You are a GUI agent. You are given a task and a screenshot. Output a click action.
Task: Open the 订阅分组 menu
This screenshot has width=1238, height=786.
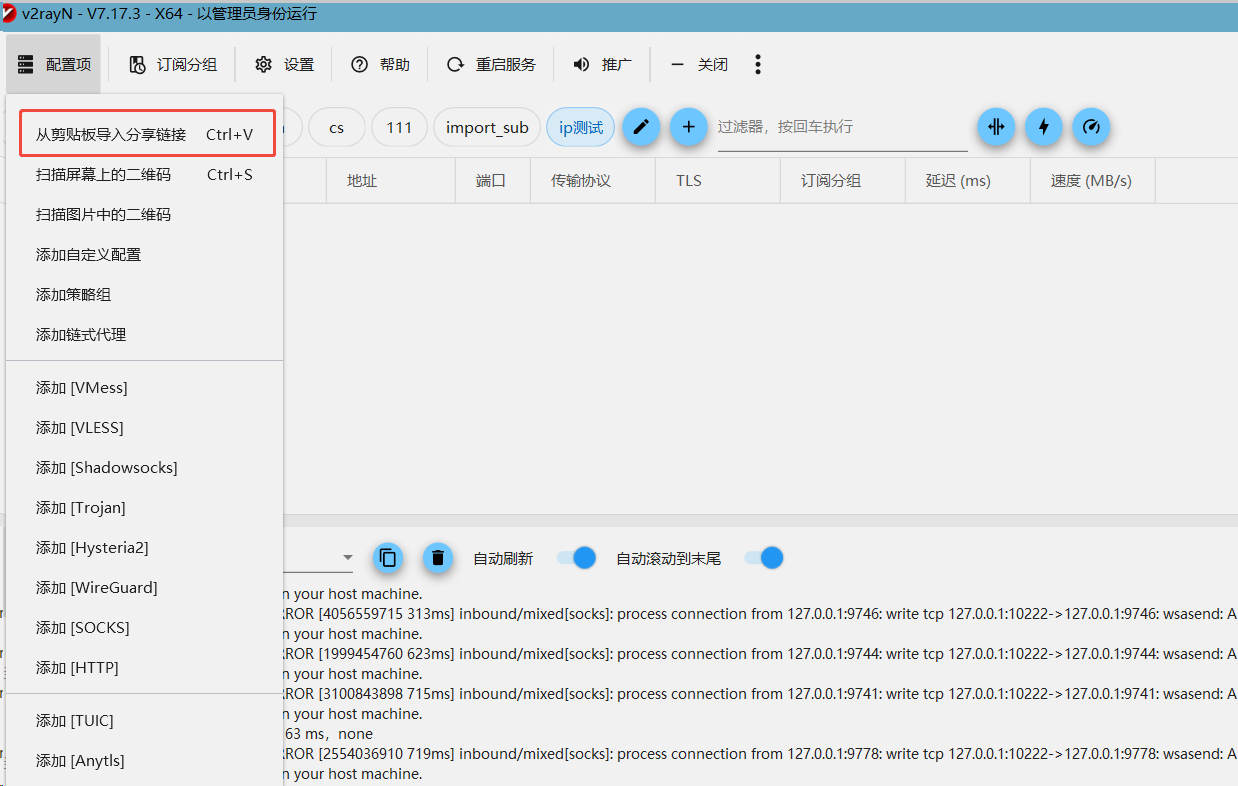pyautogui.click(x=173, y=65)
